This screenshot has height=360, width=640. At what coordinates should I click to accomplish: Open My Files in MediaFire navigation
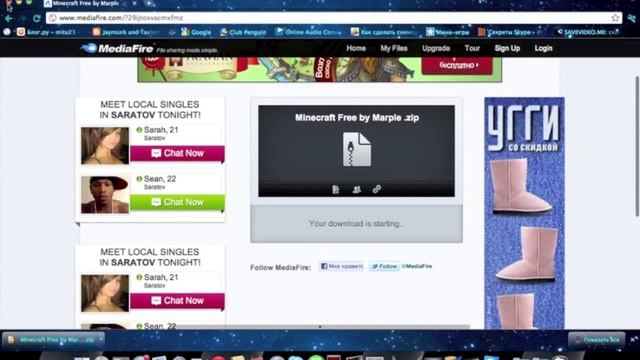click(394, 48)
